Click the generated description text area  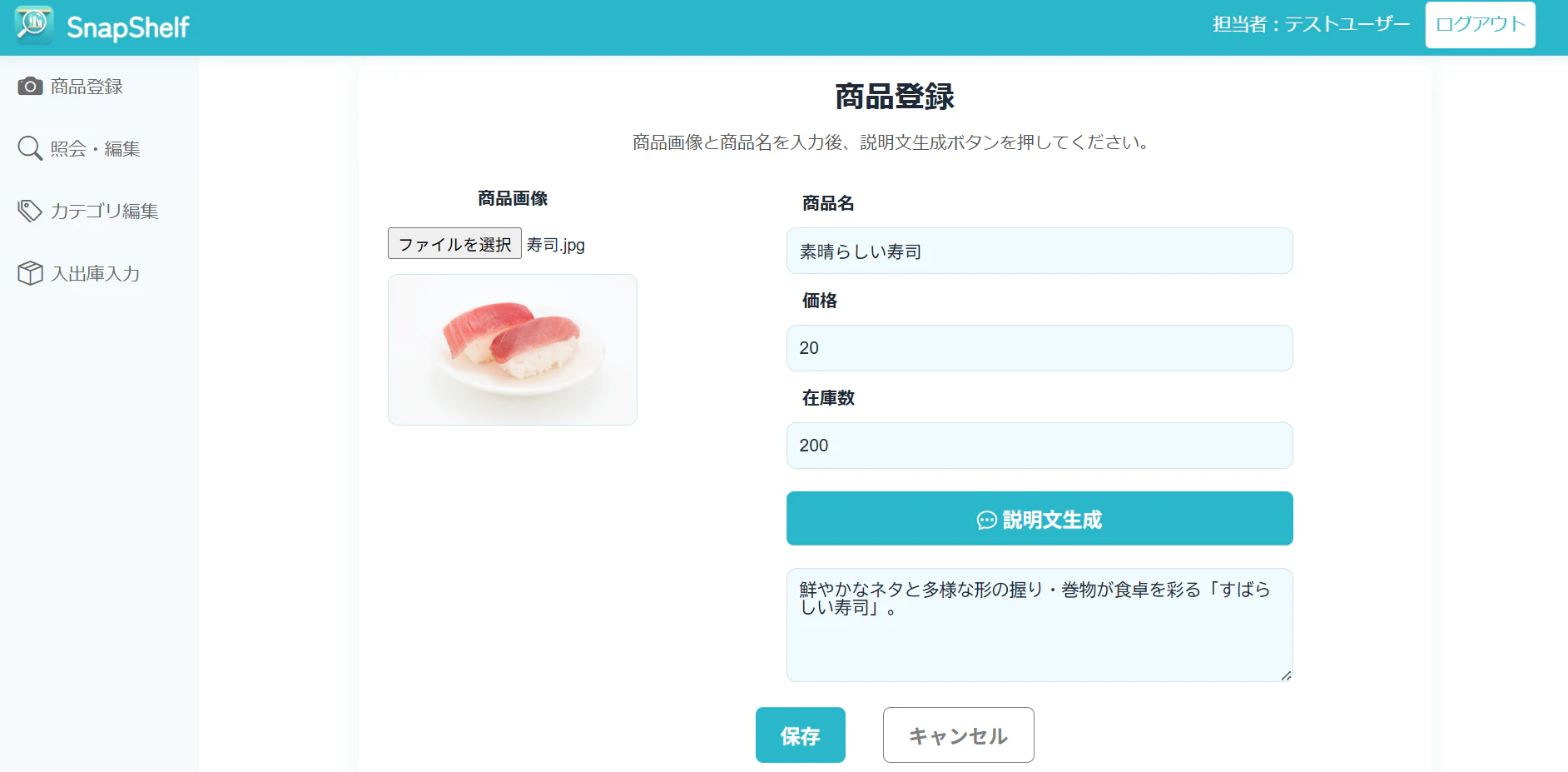[x=1040, y=625]
